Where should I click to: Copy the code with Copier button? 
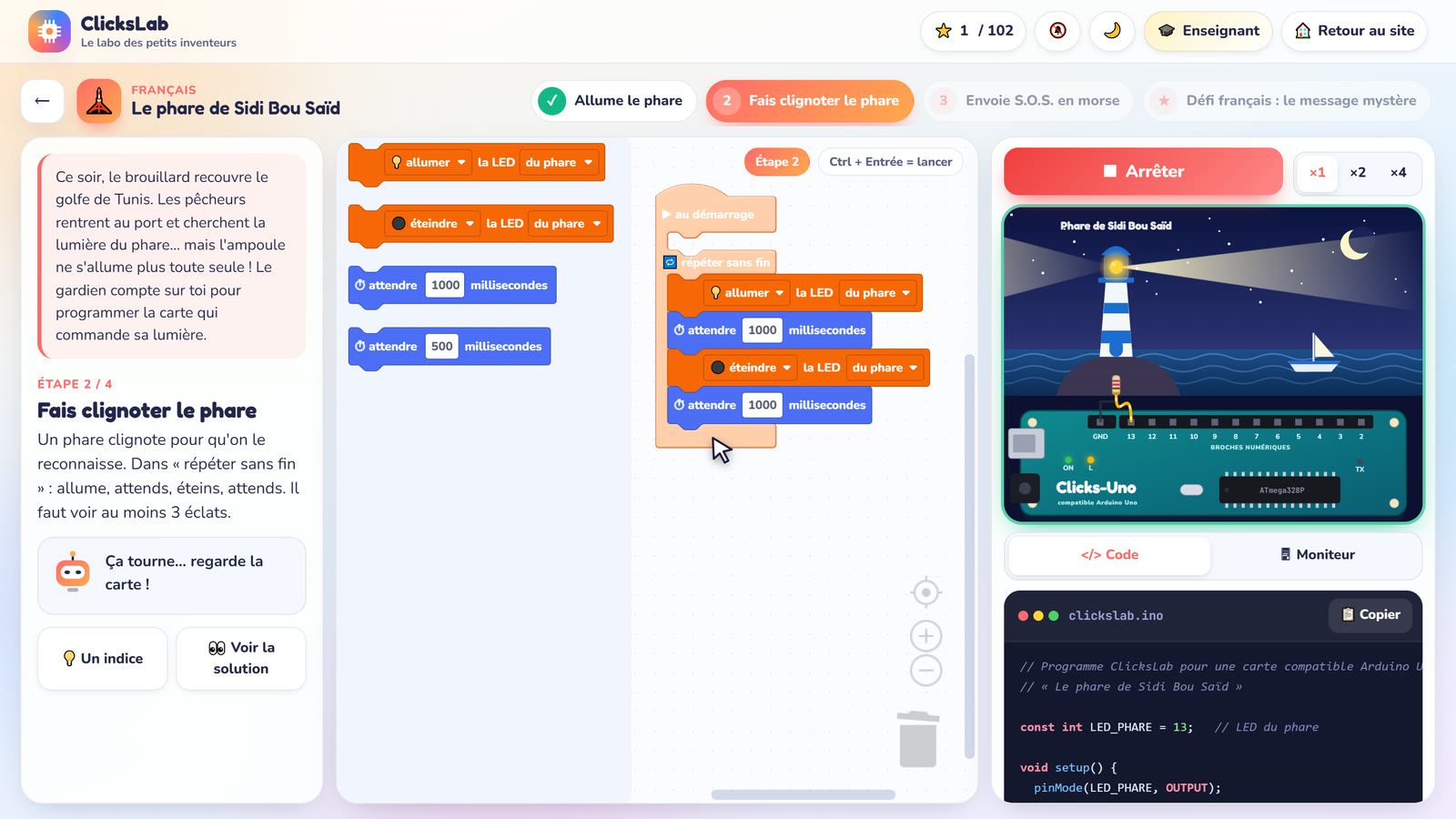pos(1370,615)
